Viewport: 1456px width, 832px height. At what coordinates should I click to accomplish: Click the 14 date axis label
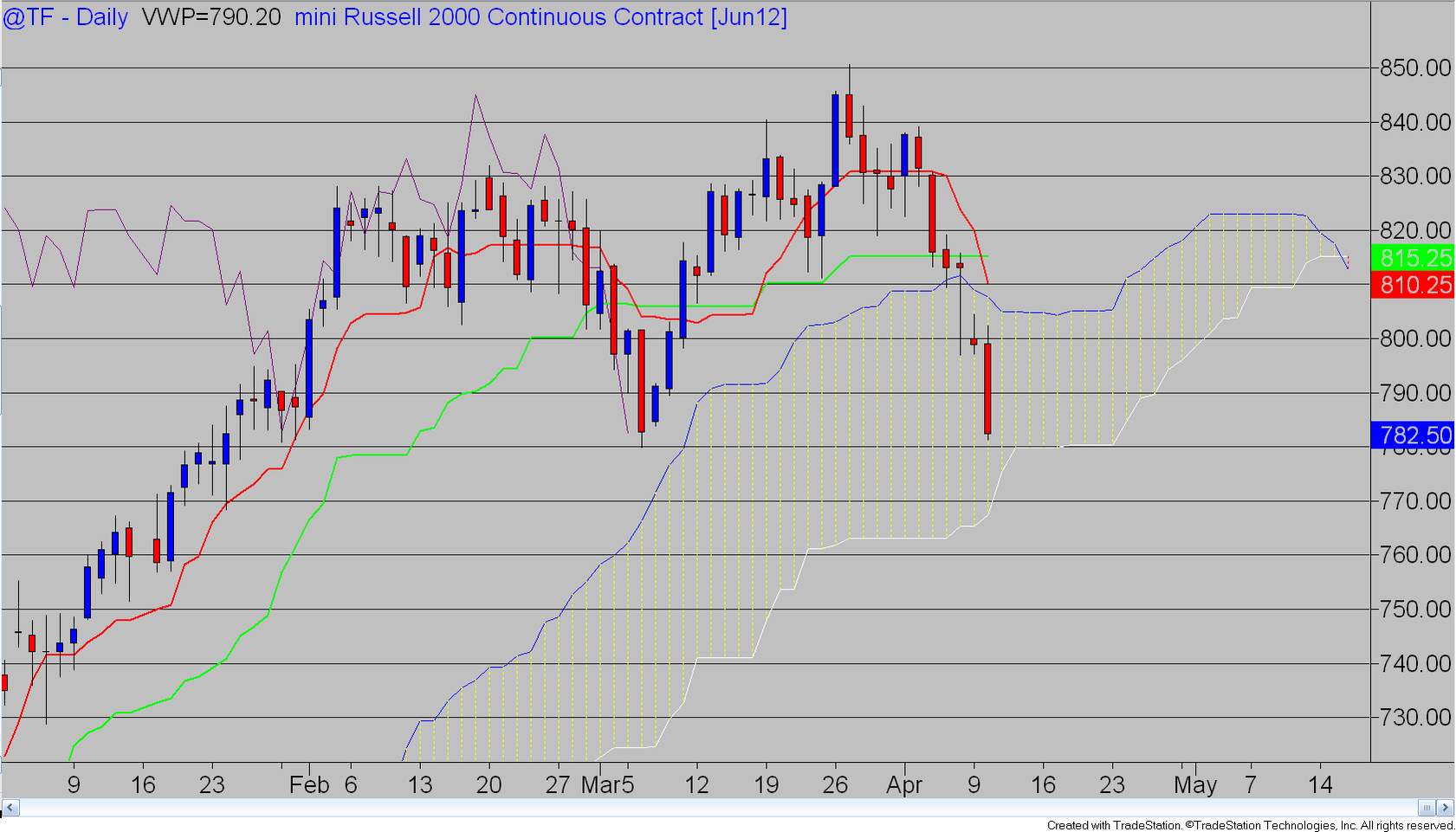(x=1320, y=785)
